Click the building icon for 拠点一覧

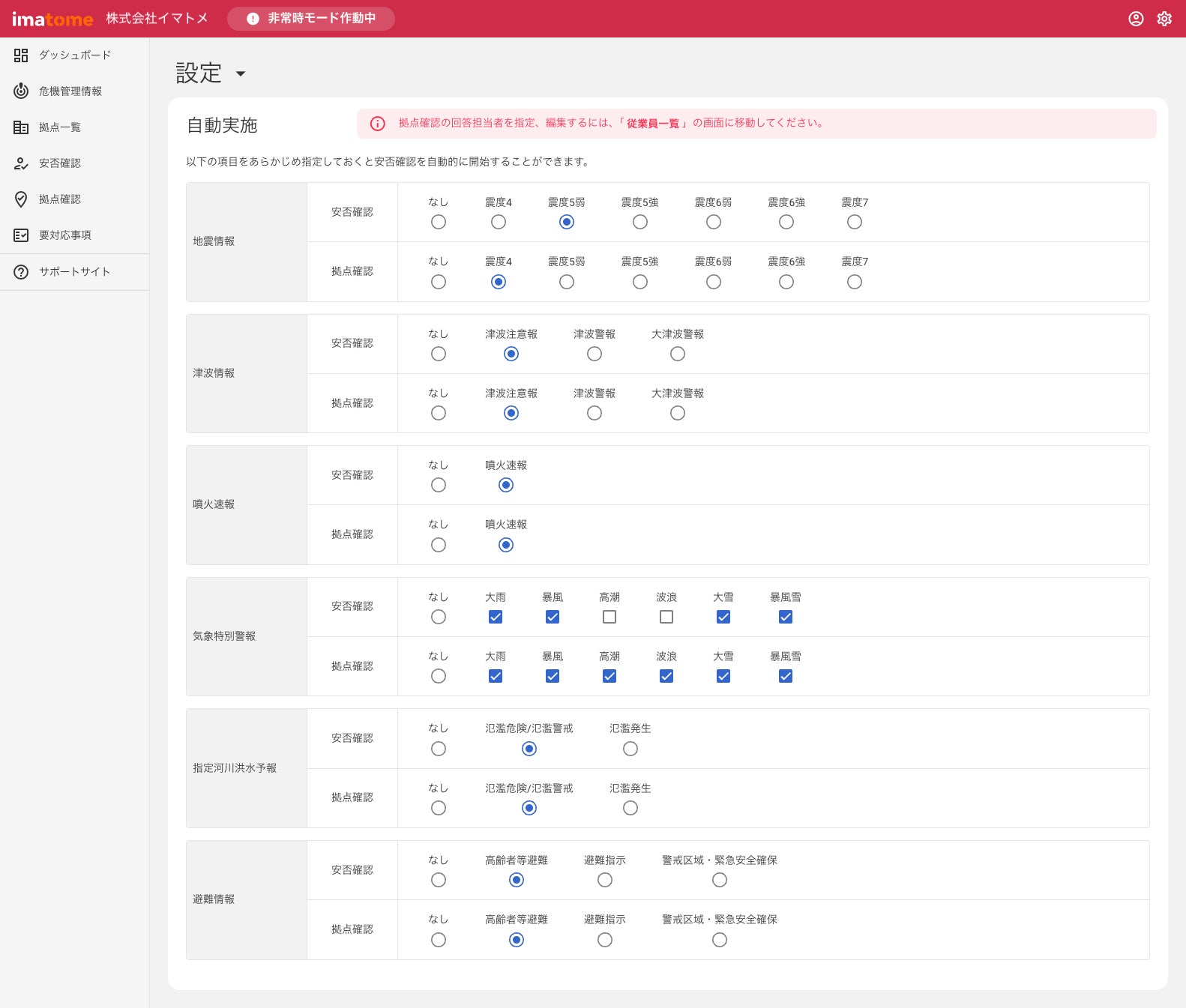[21, 127]
